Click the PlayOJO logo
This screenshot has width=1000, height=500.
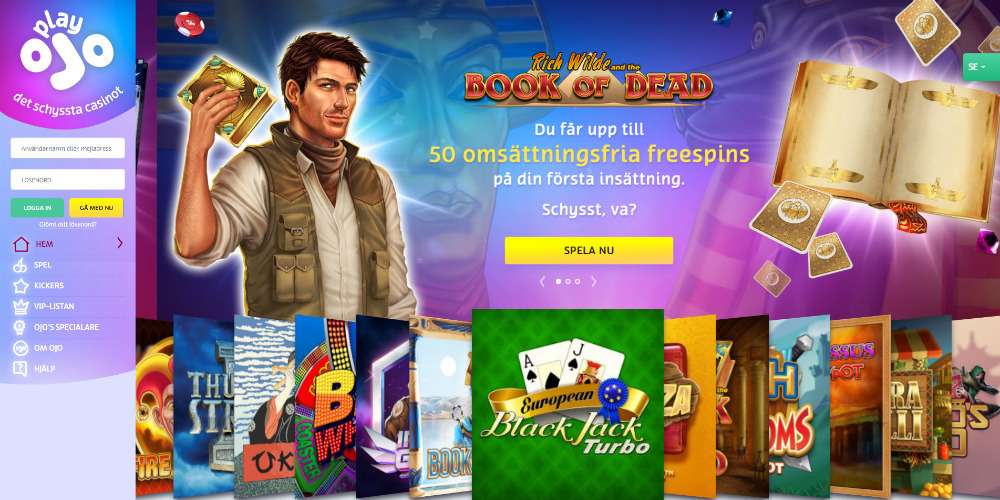coord(67,52)
